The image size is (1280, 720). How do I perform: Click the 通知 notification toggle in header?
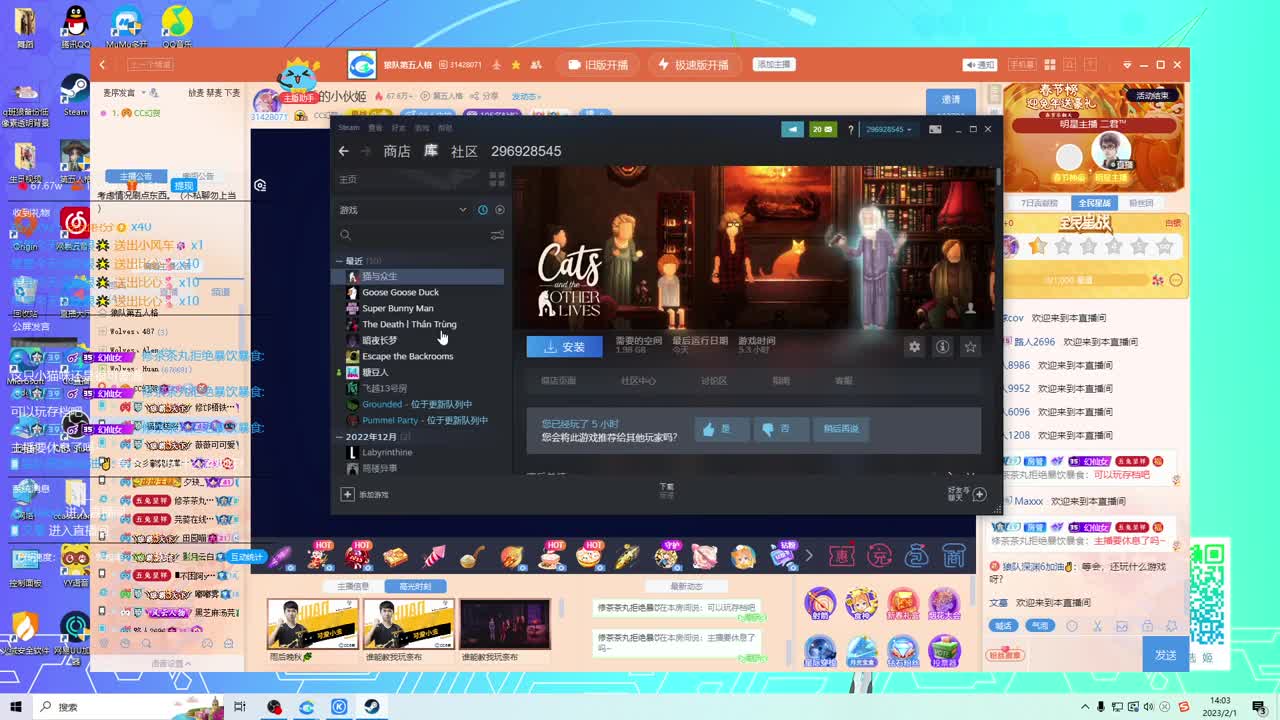click(980, 65)
